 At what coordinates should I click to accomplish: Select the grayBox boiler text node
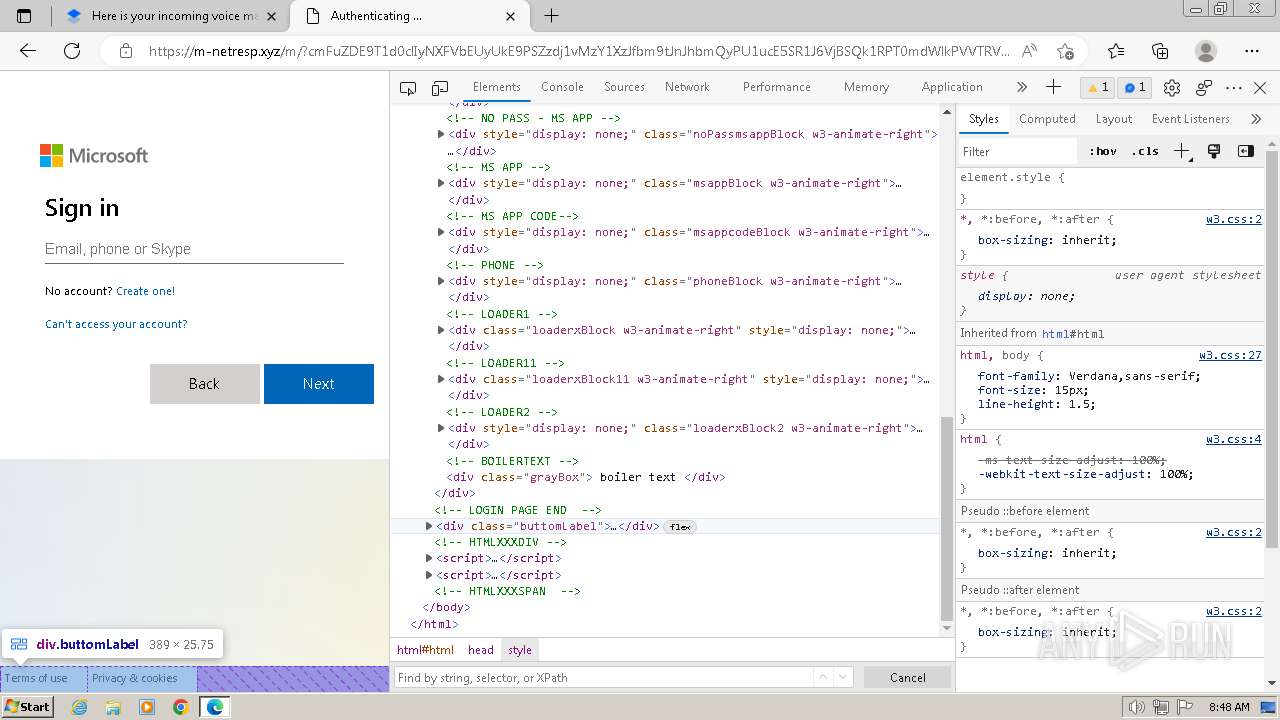tap(587, 477)
